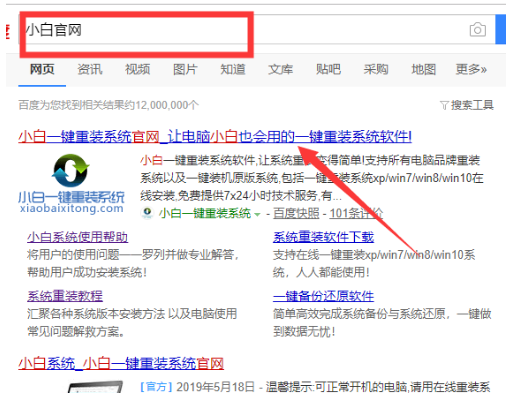Select the 知道 tab

[x=233, y=69]
